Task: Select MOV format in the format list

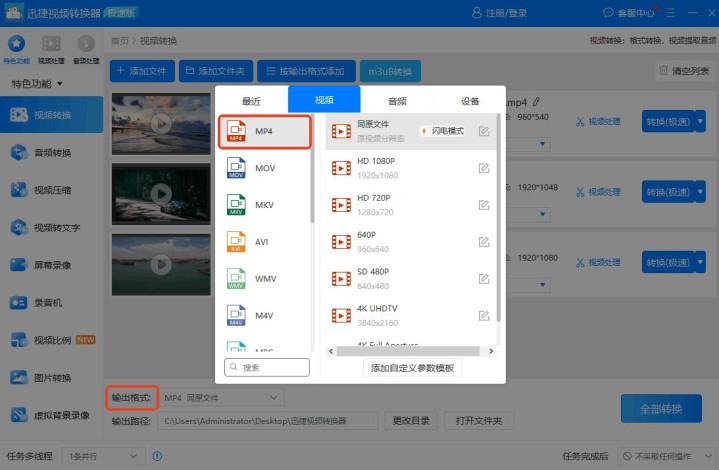Action: pyautogui.click(x=263, y=168)
